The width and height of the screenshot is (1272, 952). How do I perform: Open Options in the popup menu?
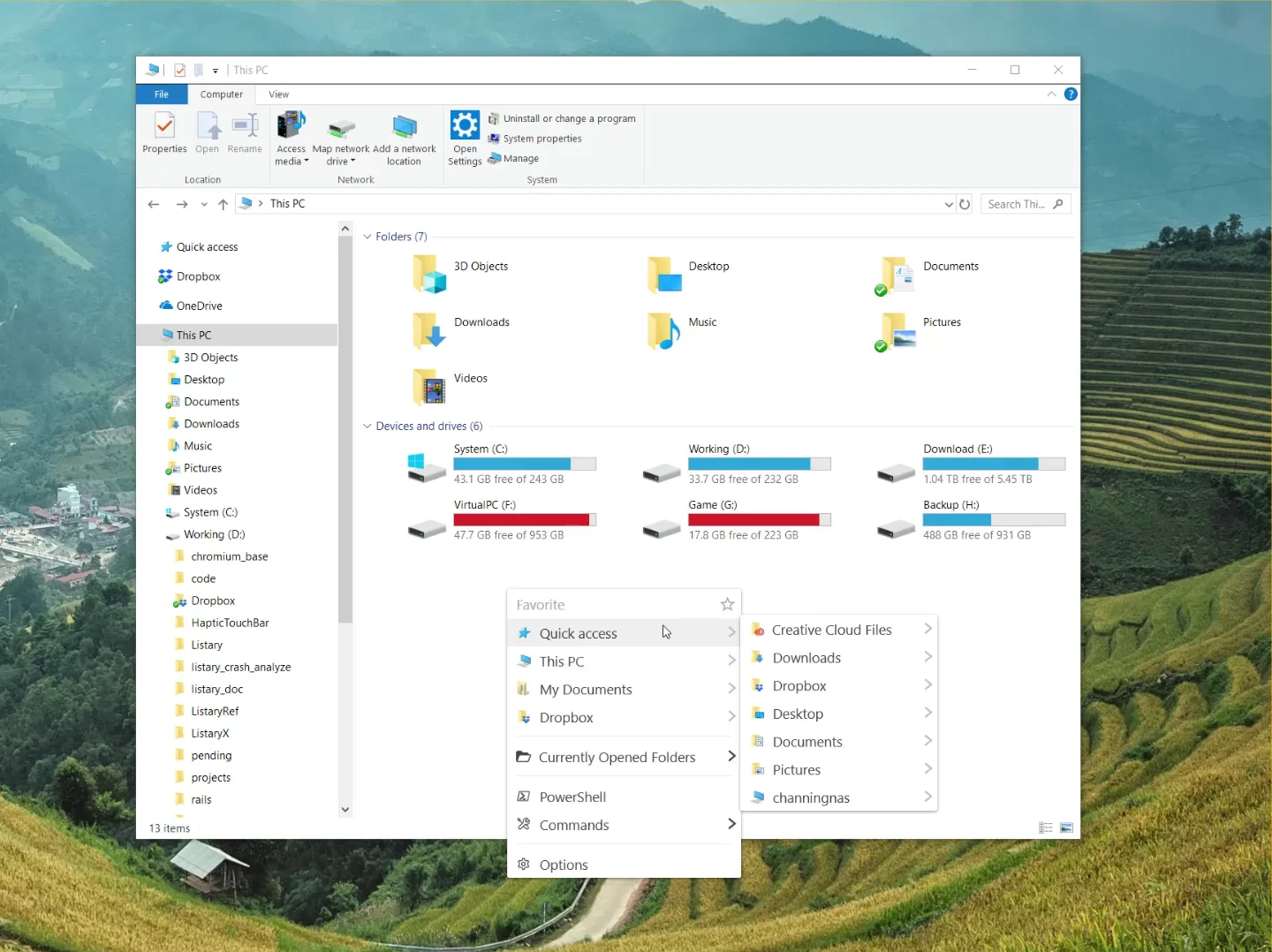pyautogui.click(x=564, y=865)
